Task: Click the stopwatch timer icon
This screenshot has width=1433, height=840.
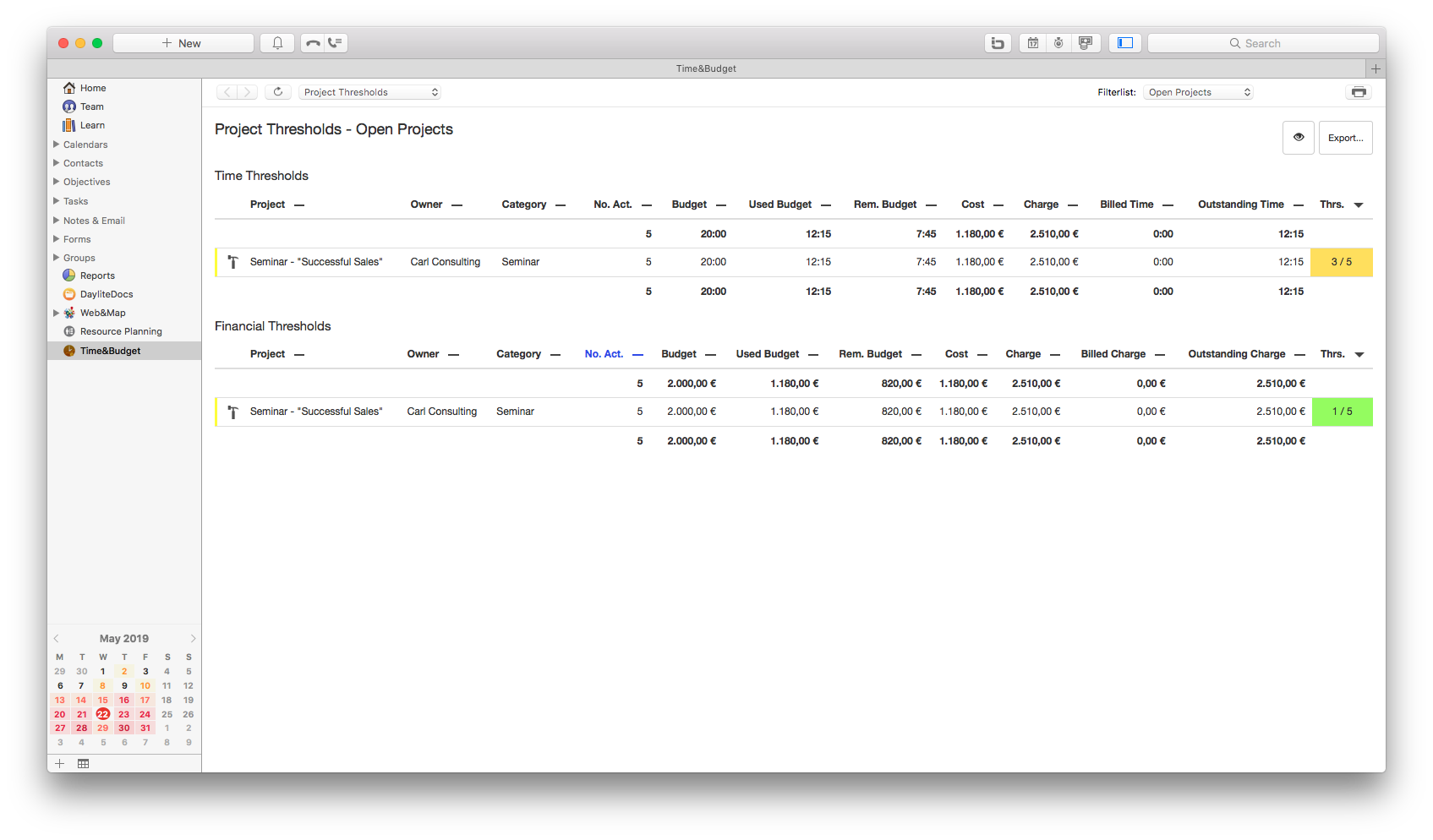Action: point(1058,43)
